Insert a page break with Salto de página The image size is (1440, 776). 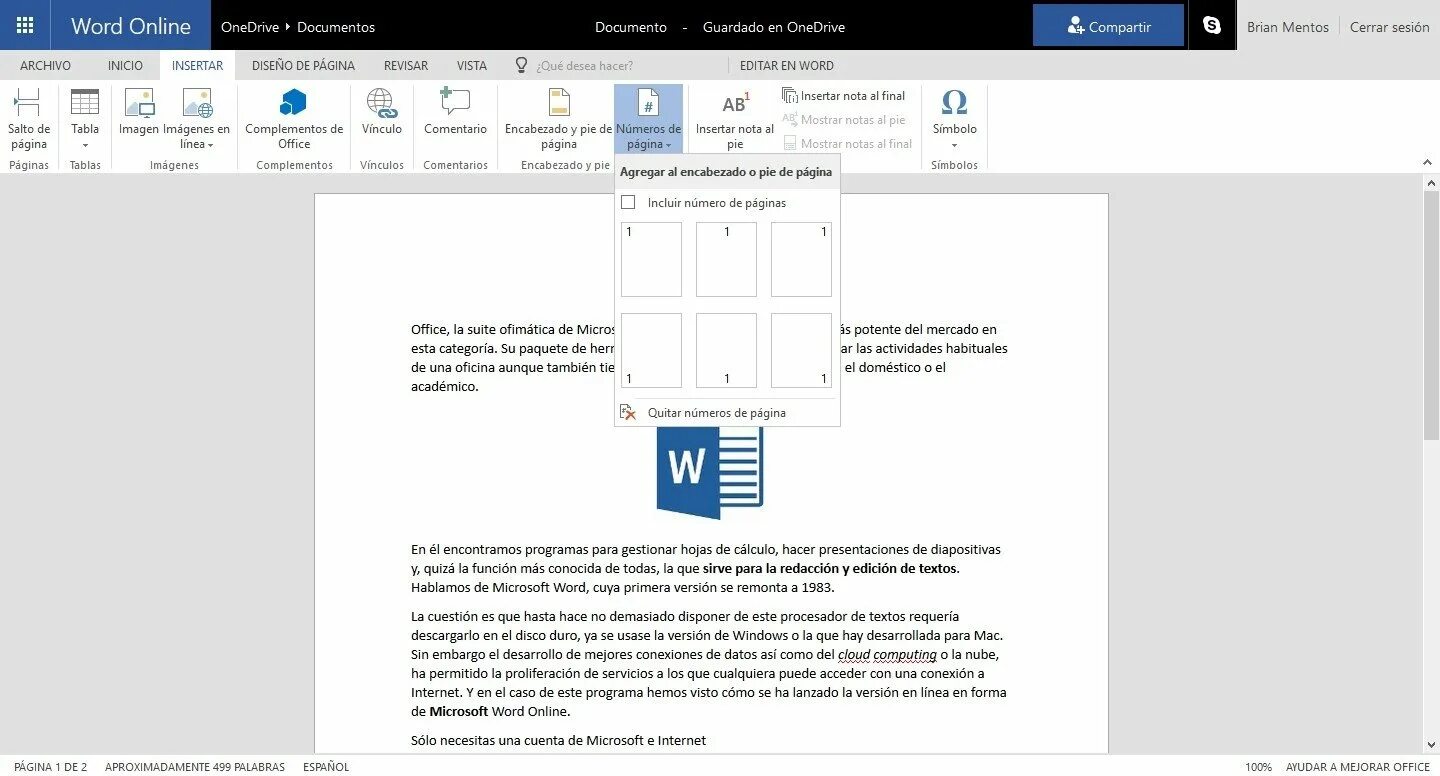[29, 119]
